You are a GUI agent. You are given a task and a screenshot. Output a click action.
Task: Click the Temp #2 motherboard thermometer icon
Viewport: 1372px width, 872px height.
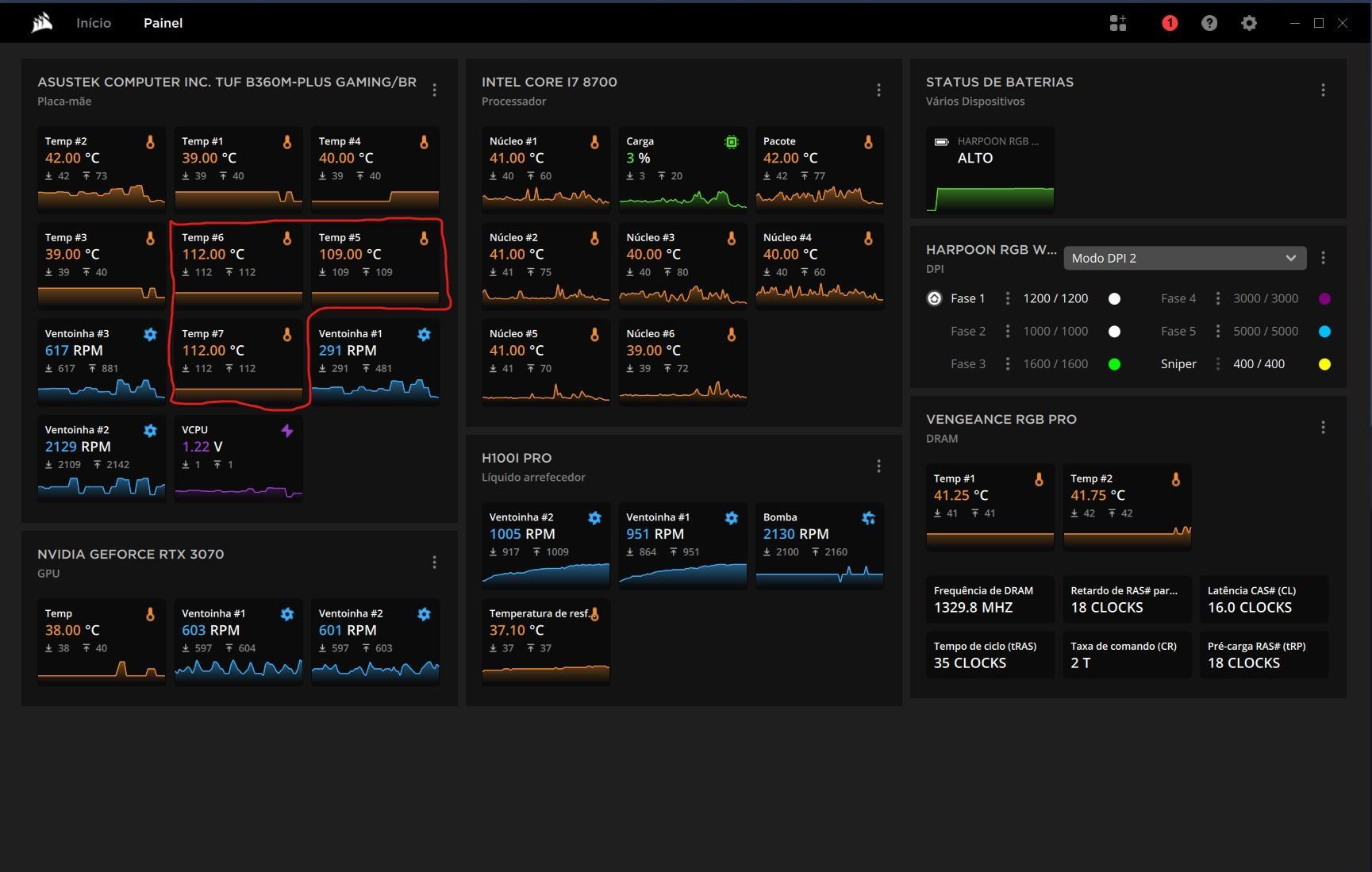[150, 142]
